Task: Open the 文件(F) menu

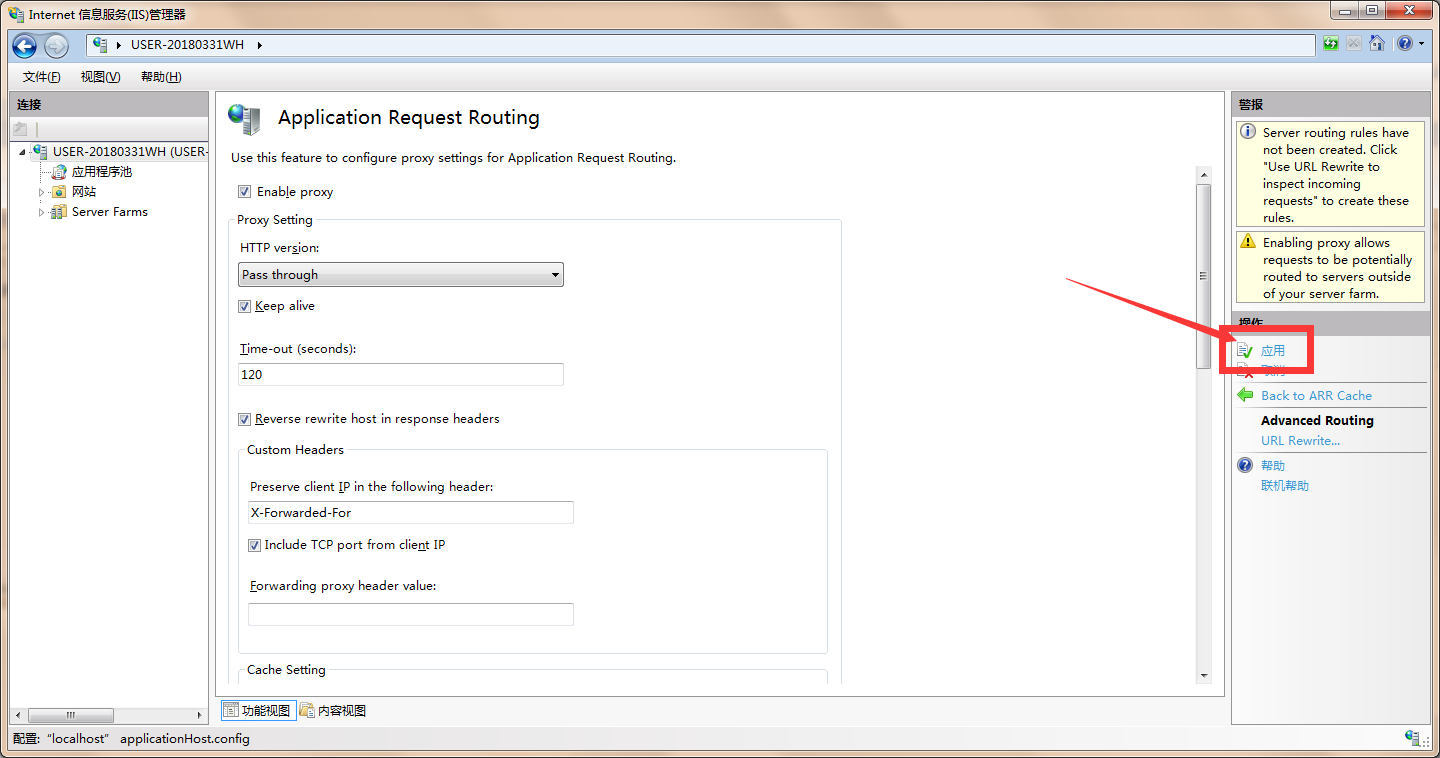Action: (x=41, y=77)
